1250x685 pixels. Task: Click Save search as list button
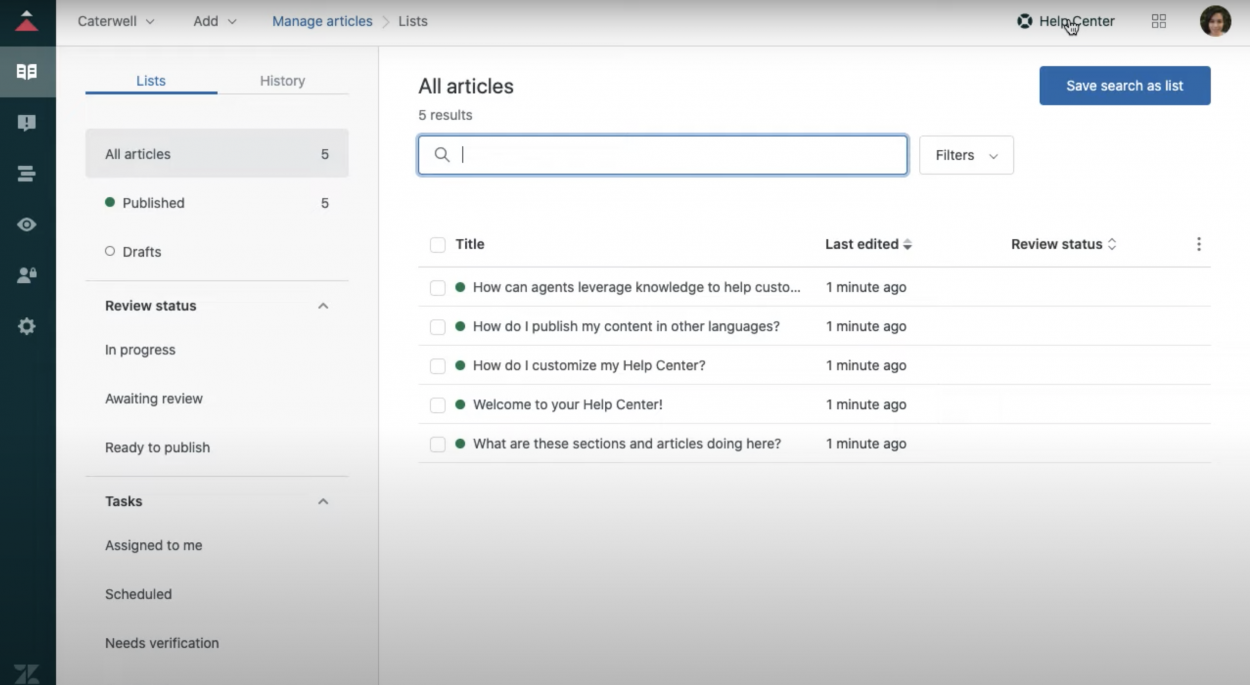[1125, 86]
